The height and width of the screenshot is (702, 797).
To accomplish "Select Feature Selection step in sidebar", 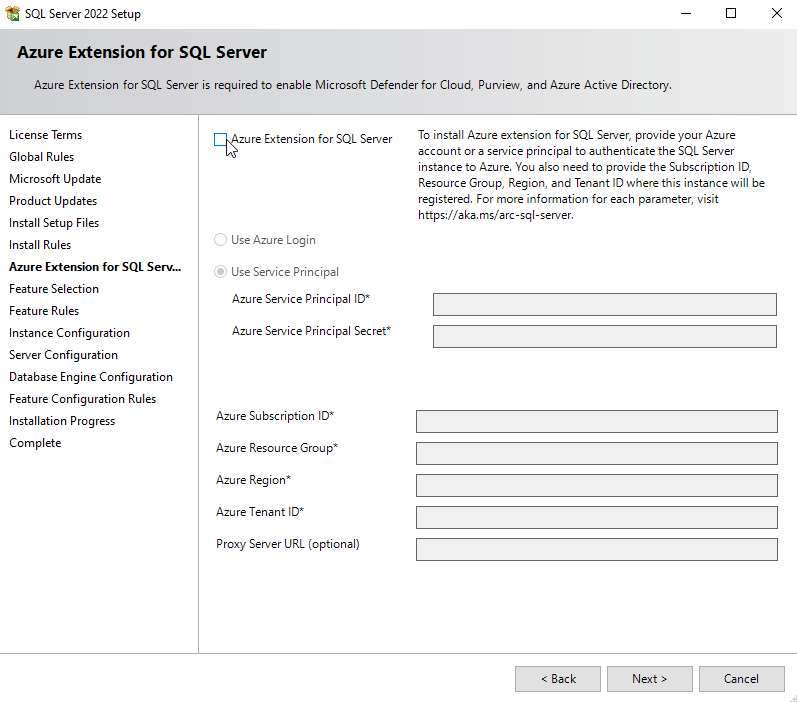I will [54, 289].
